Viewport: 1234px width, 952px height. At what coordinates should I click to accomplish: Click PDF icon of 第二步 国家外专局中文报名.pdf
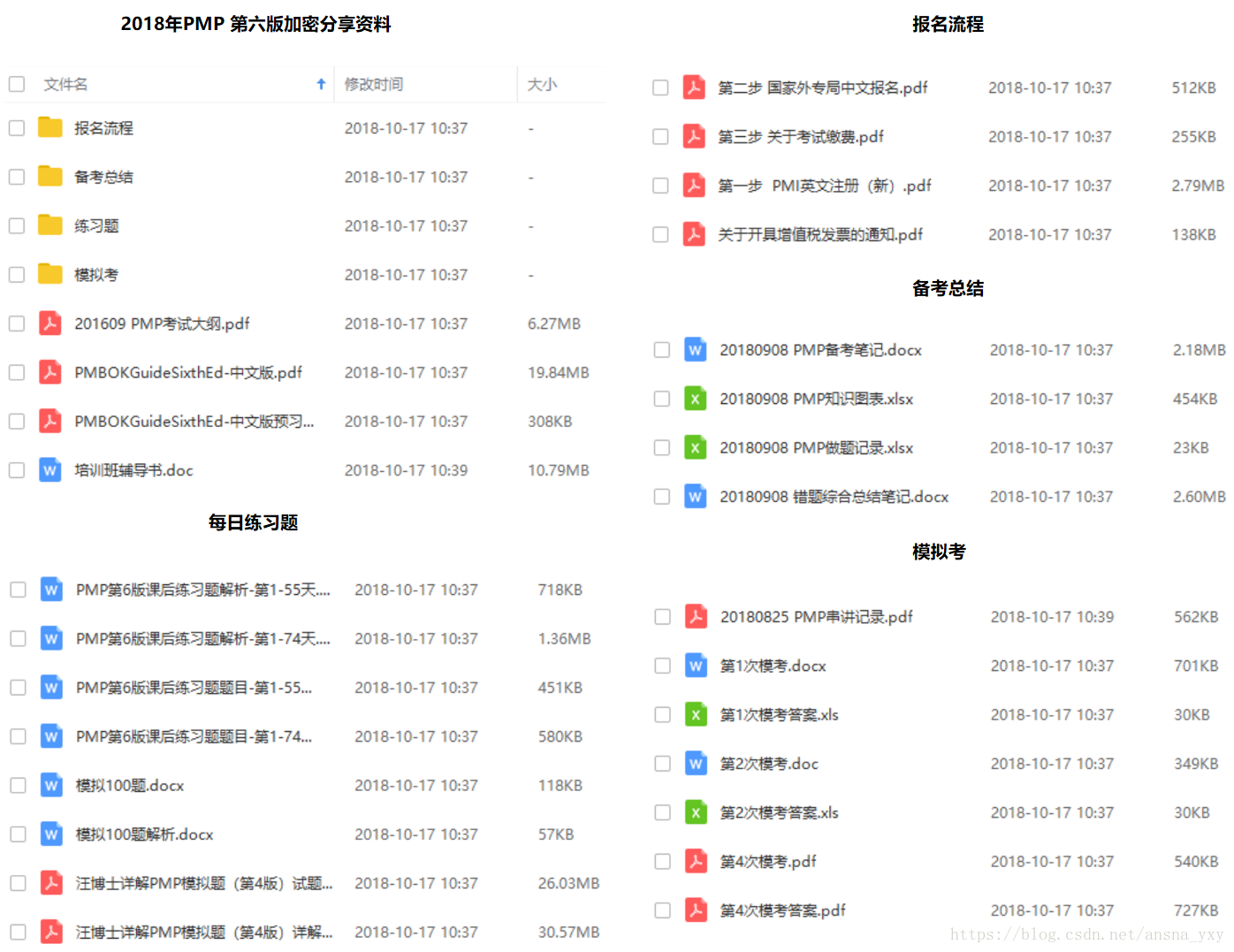[694, 88]
